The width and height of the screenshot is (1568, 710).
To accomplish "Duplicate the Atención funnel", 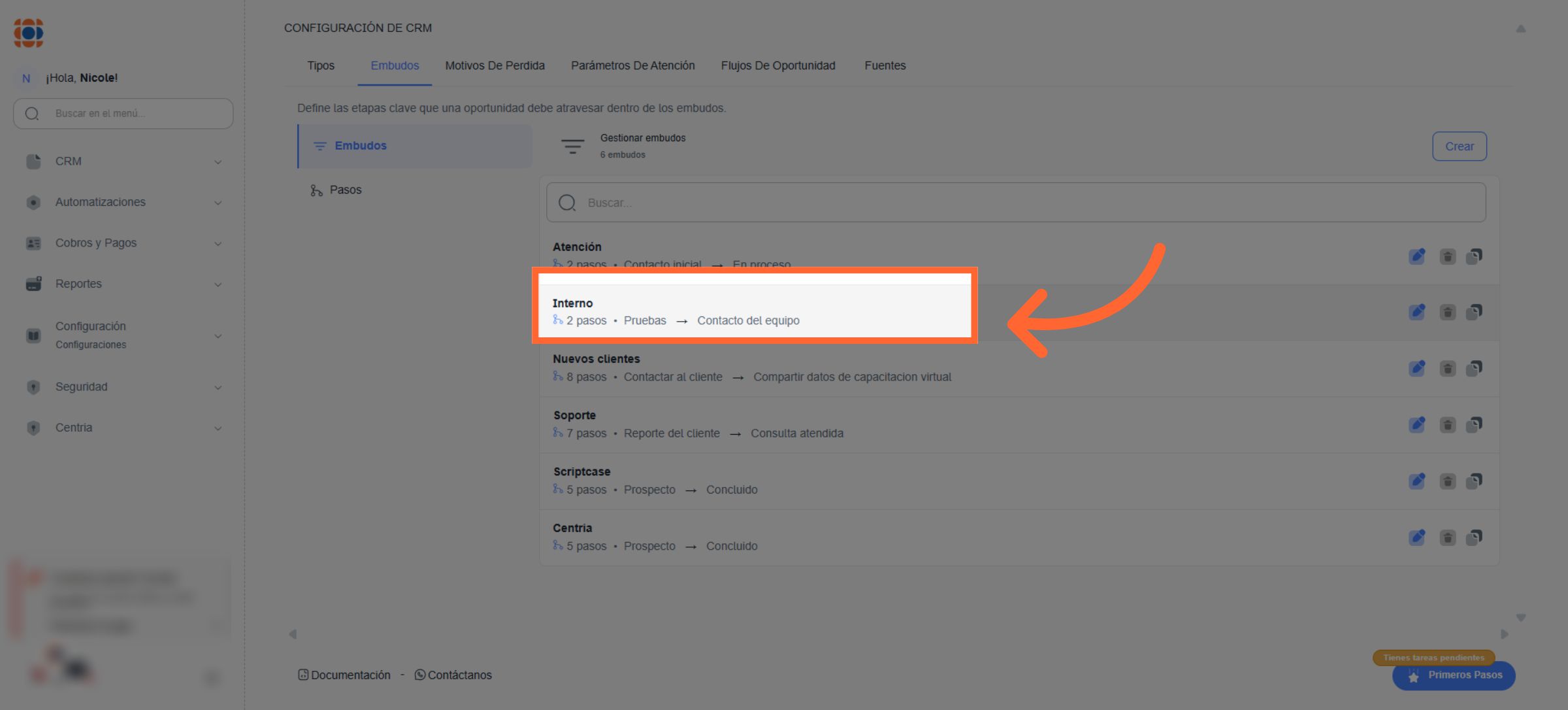I will point(1474,256).
